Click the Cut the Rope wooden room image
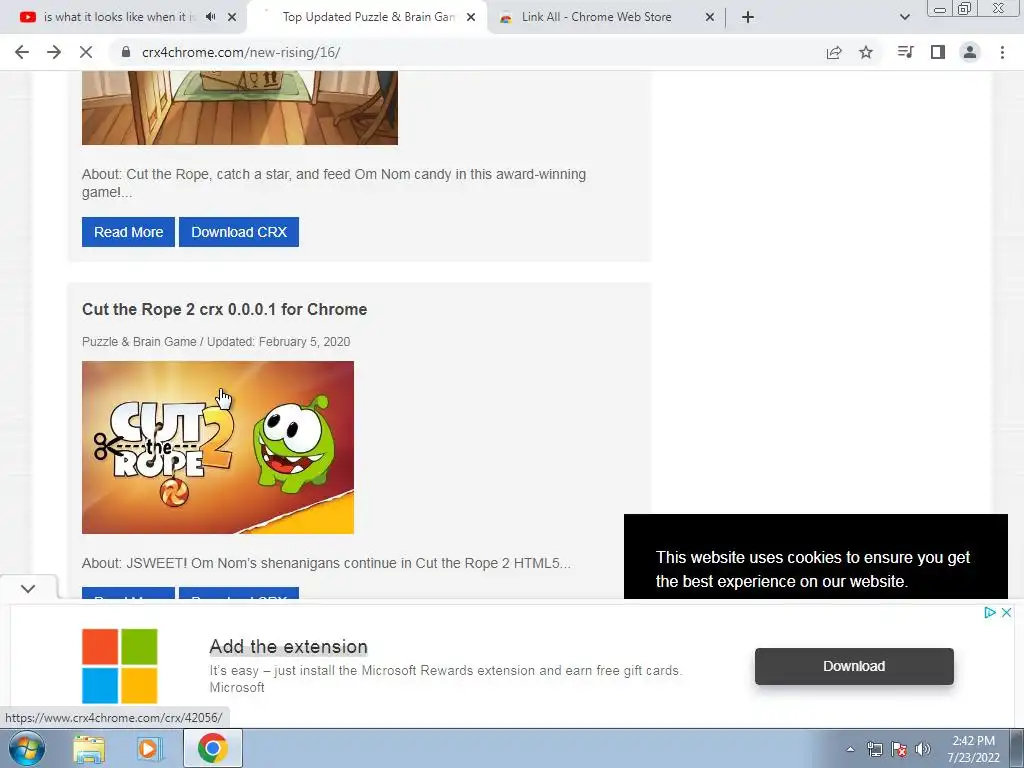 [240, 108]
